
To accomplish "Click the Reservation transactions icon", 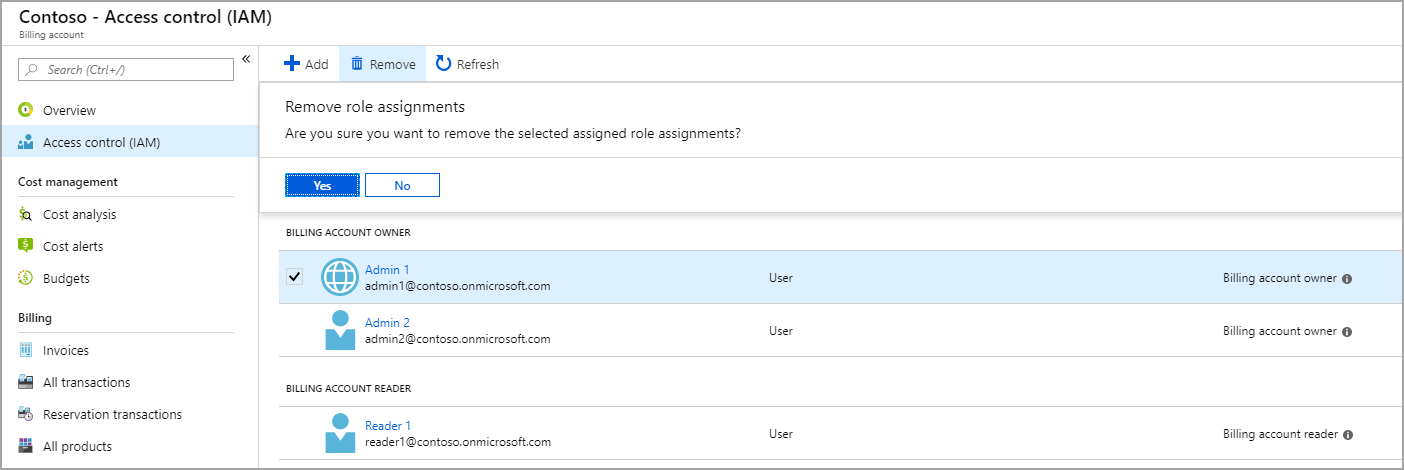I will (x=26, y=414).
